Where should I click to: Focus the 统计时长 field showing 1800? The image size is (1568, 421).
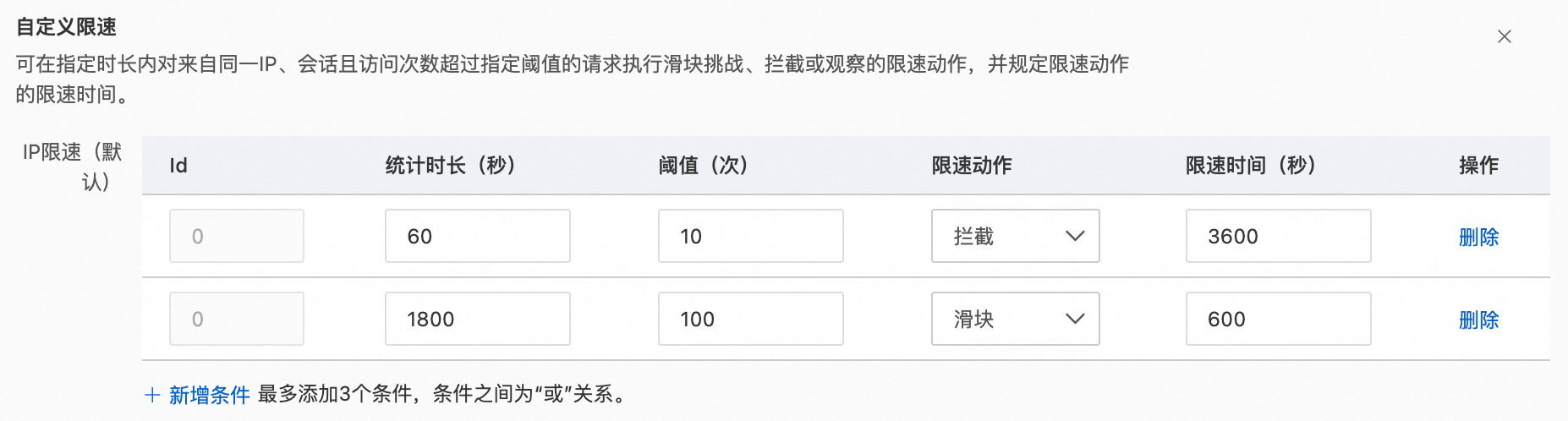(x=477, y=319)
